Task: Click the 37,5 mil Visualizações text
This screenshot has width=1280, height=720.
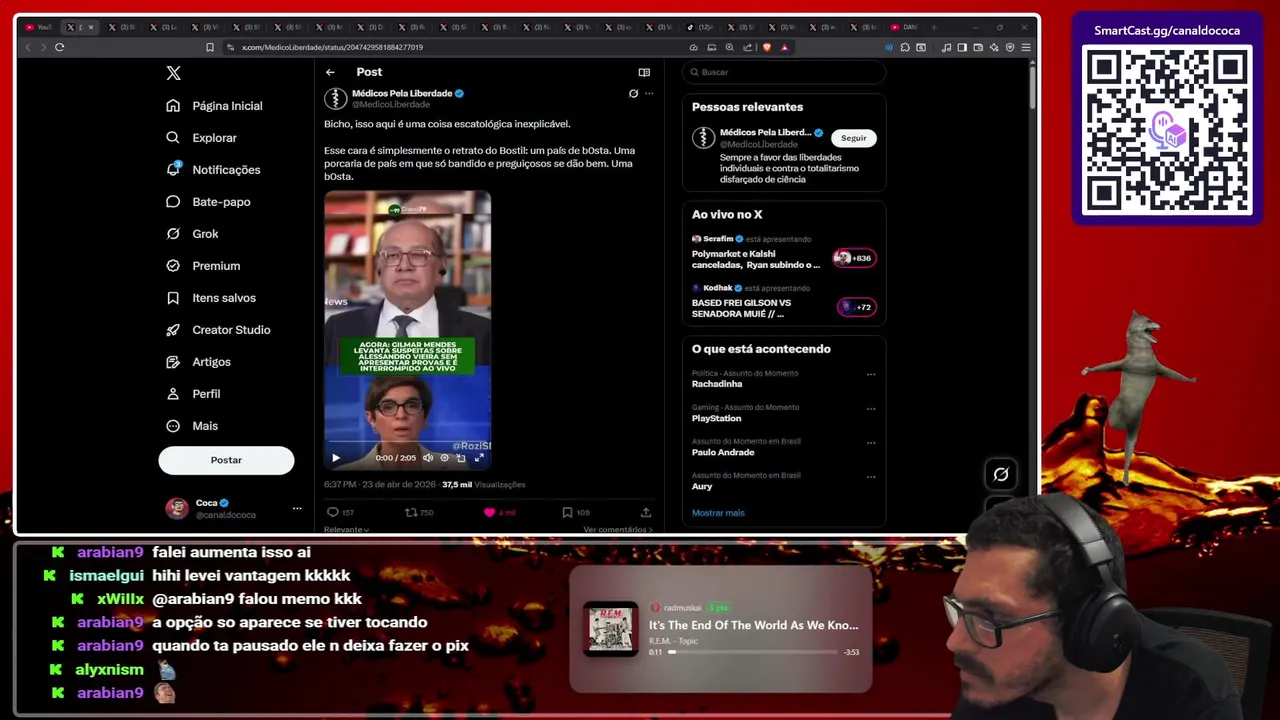Action: pos(483,485)
